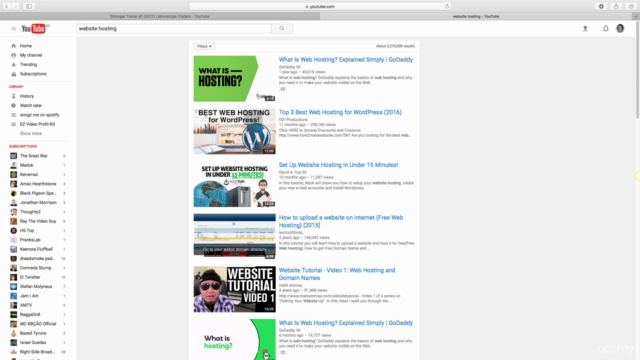
Task: Go to the YouTube logo homepage
Action: [33, 29]
